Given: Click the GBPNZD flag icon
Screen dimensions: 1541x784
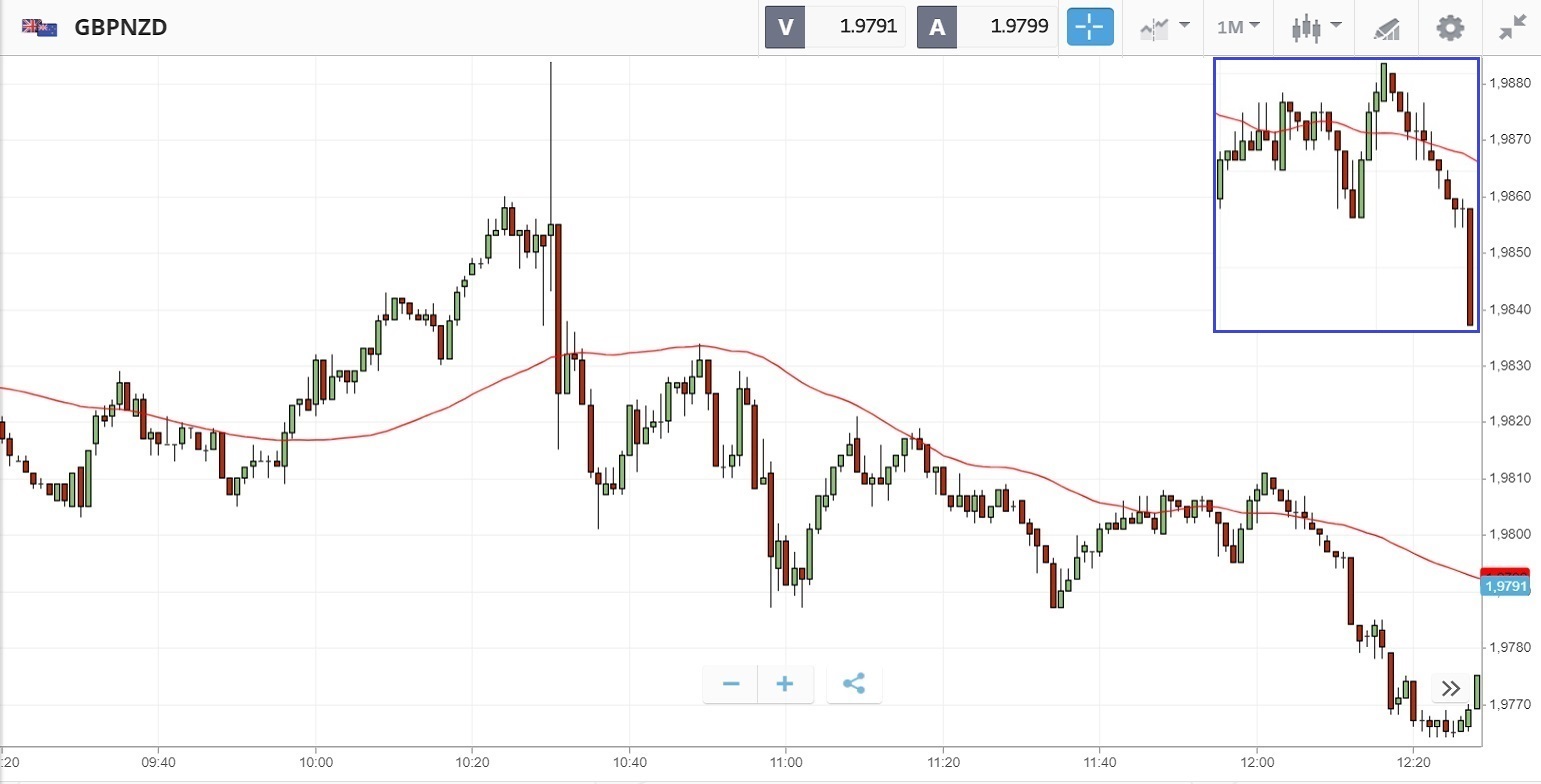Looking at the screenshot, I should click(x=39, y=27).
